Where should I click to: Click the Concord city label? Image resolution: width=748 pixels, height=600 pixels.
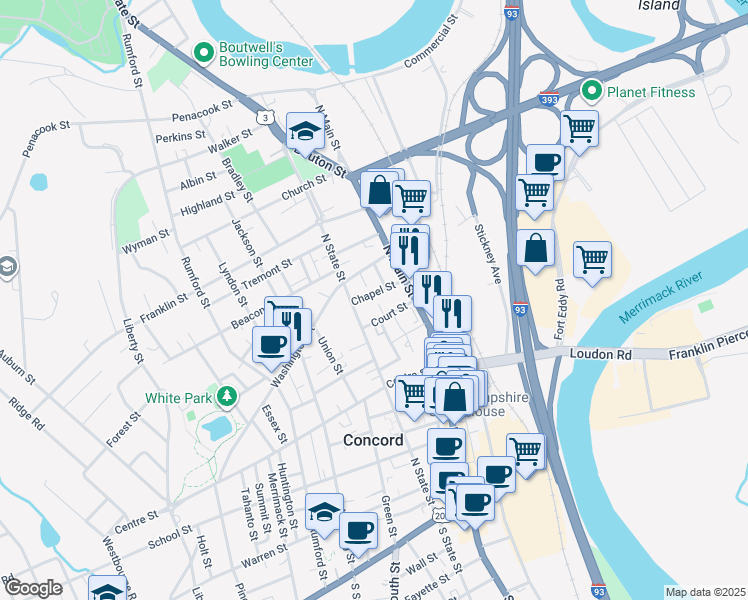(373, 440)
